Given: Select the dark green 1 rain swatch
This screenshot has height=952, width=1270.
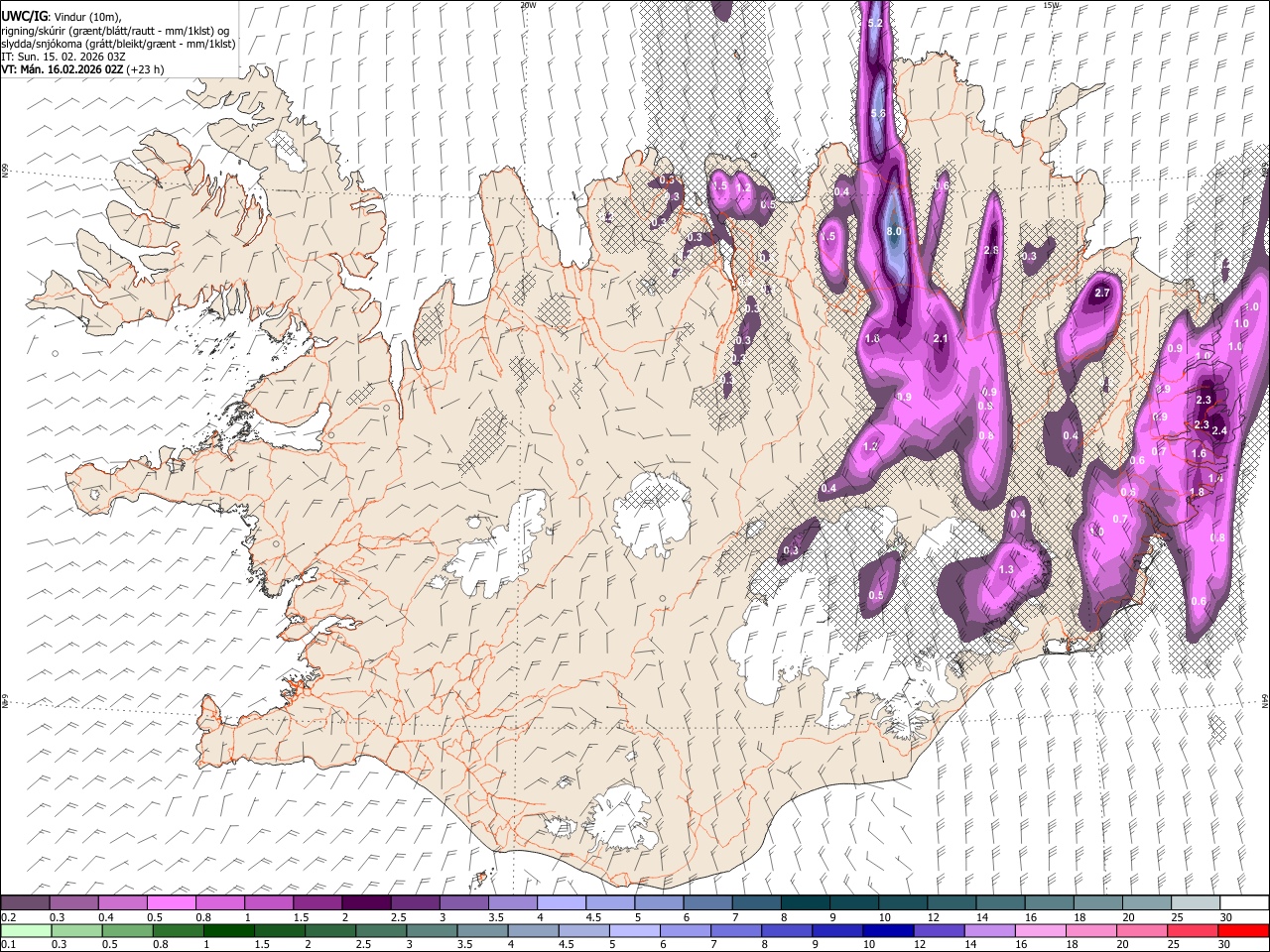Looking at the screenshot, I should [228, 930].
